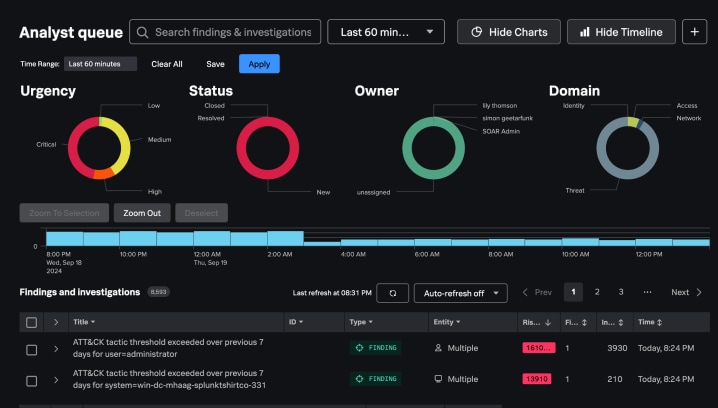Image resolution: width=718 pixels, height=408 pixels.
Task: Click the Risk column sort arrow
Action: (548, 323)
